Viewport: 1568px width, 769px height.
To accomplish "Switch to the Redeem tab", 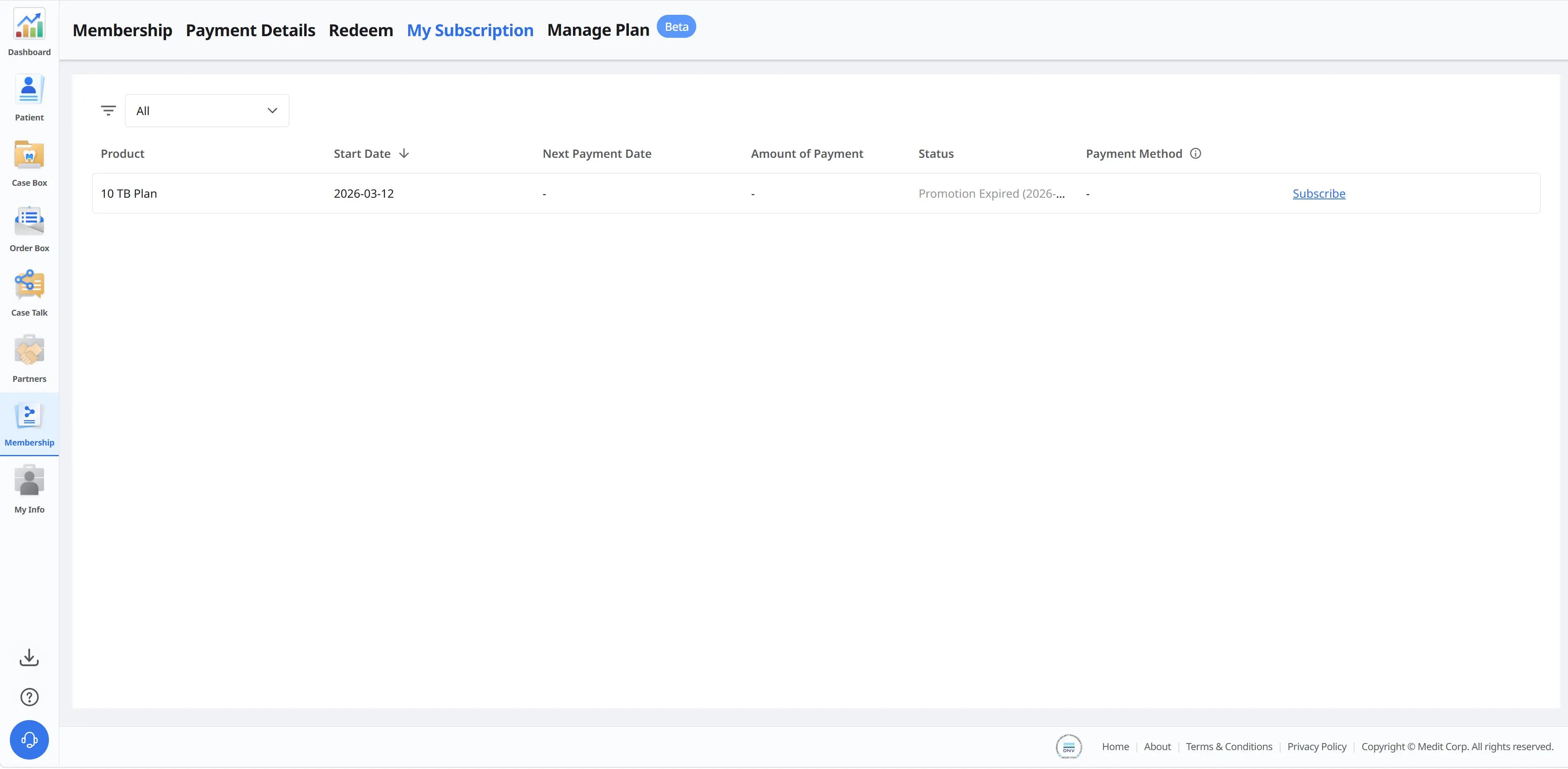I will pos(361,30).
